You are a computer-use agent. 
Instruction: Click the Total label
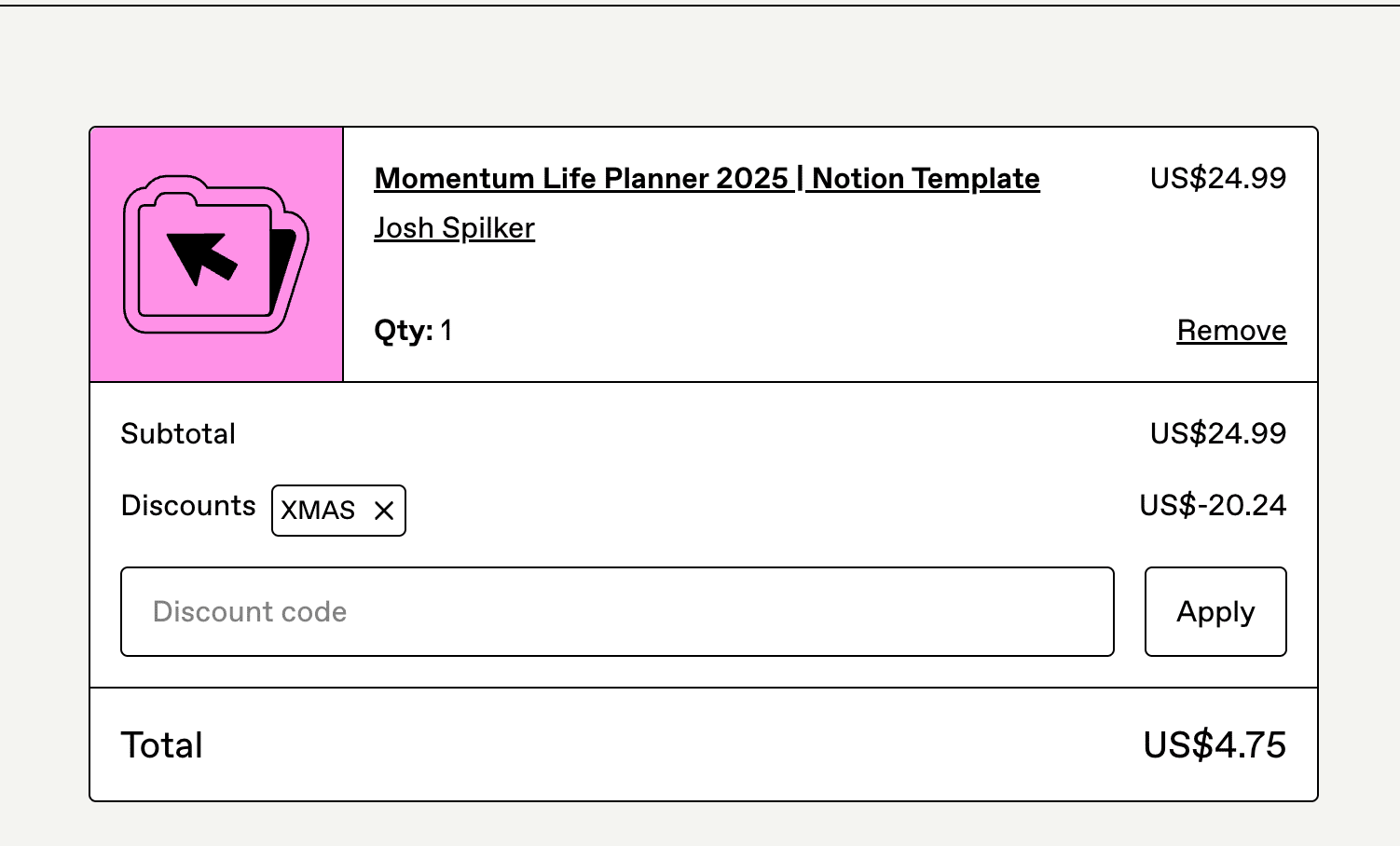[162, 745]
